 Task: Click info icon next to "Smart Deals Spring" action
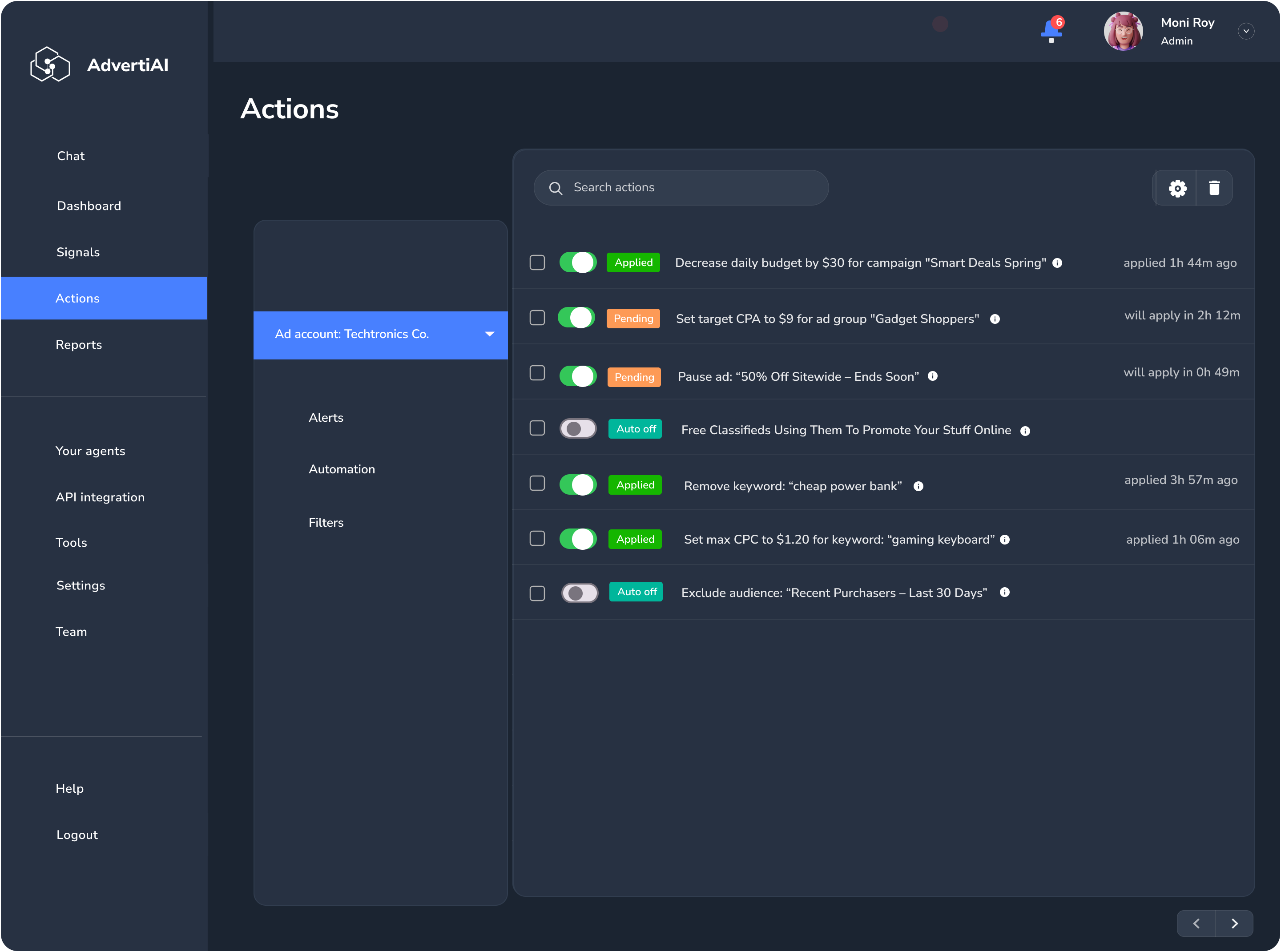1057,263
